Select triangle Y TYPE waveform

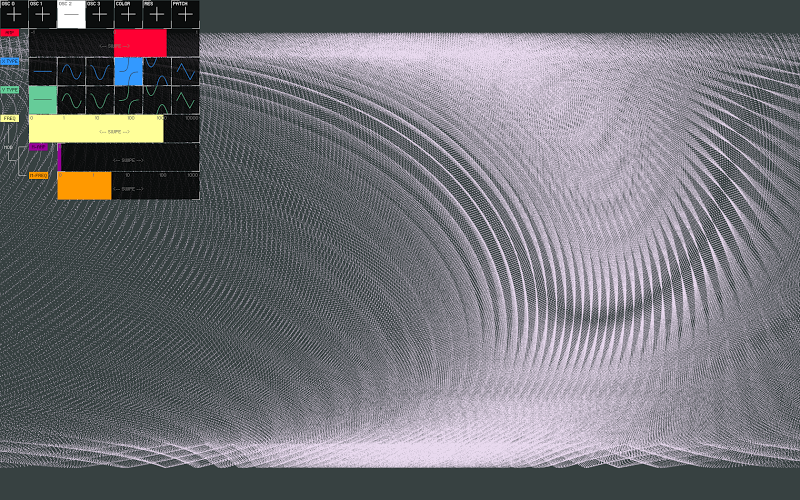click(186, 100)
